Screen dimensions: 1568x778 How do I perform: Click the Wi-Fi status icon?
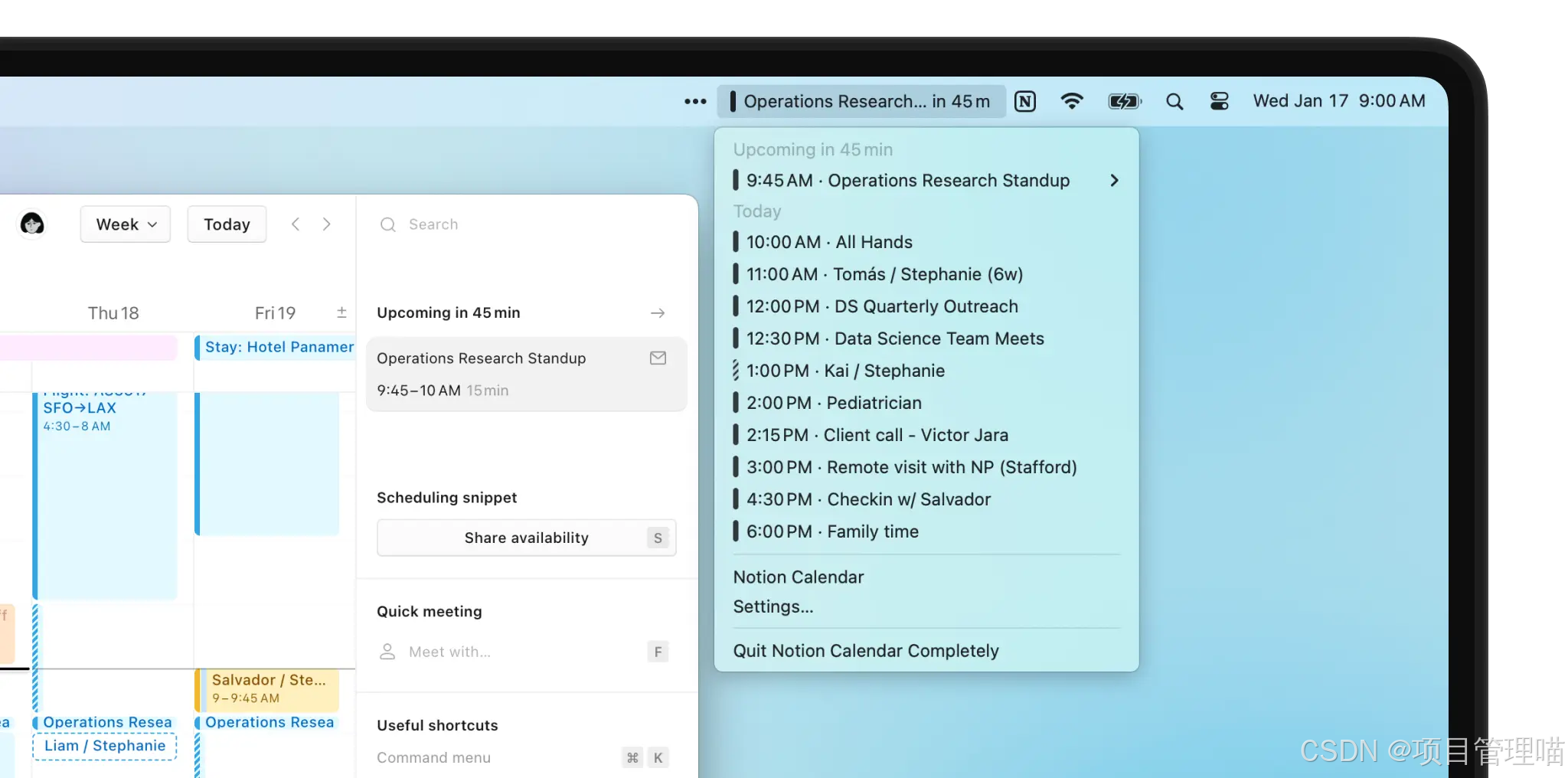[1072, 101]
